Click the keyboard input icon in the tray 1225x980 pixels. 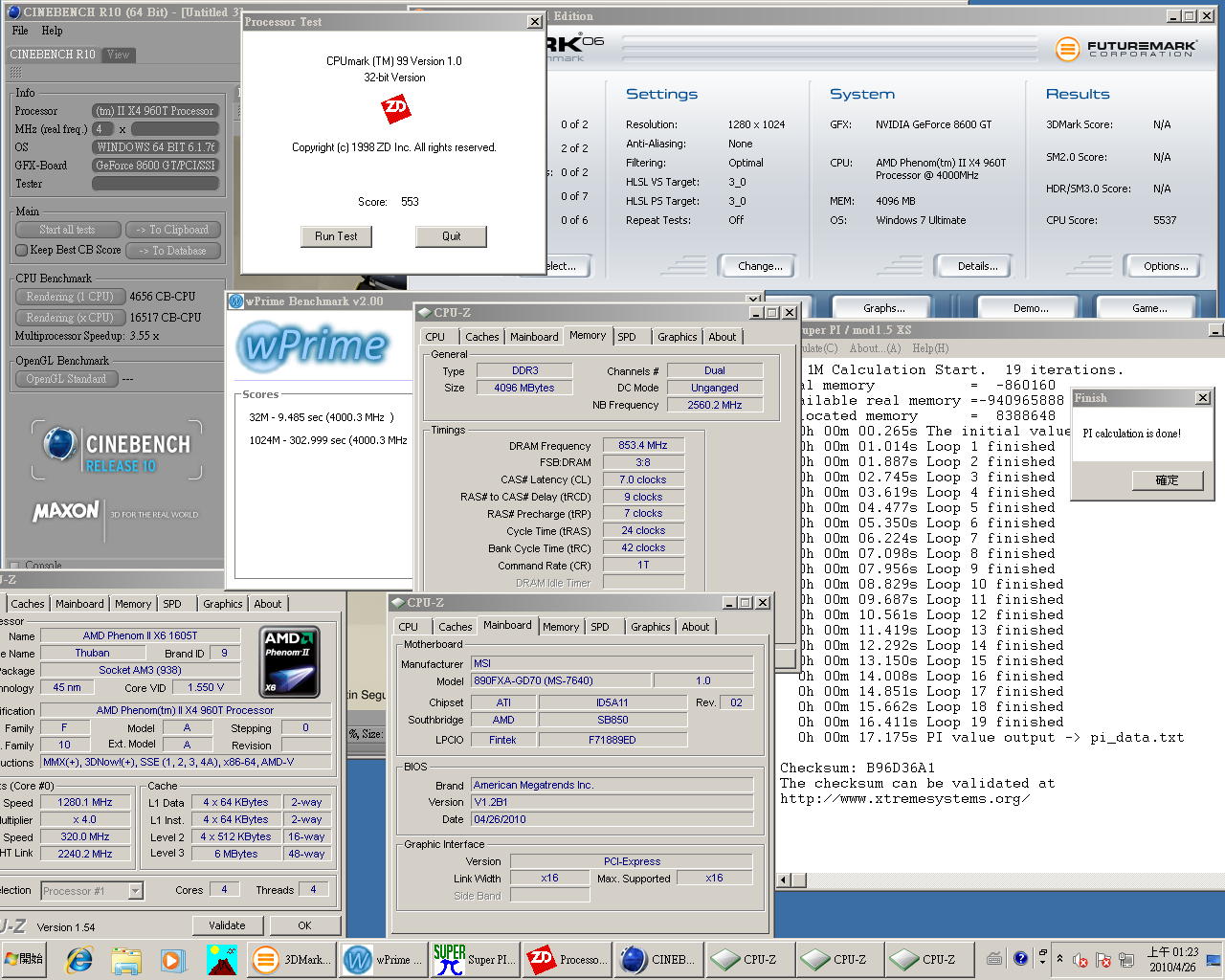tap(994, 959)
